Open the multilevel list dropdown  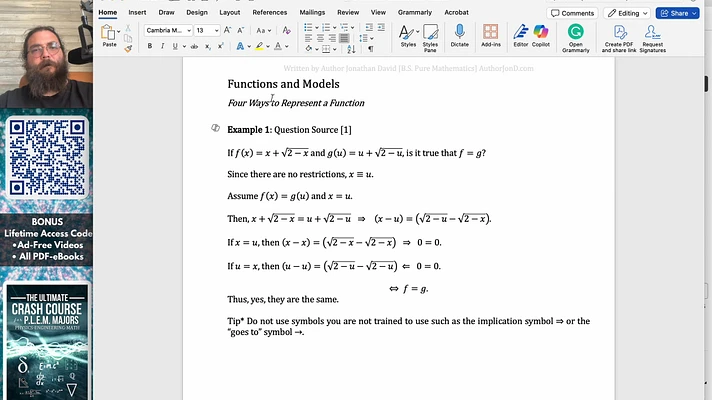pyautogui.click(x=352, y=28)
